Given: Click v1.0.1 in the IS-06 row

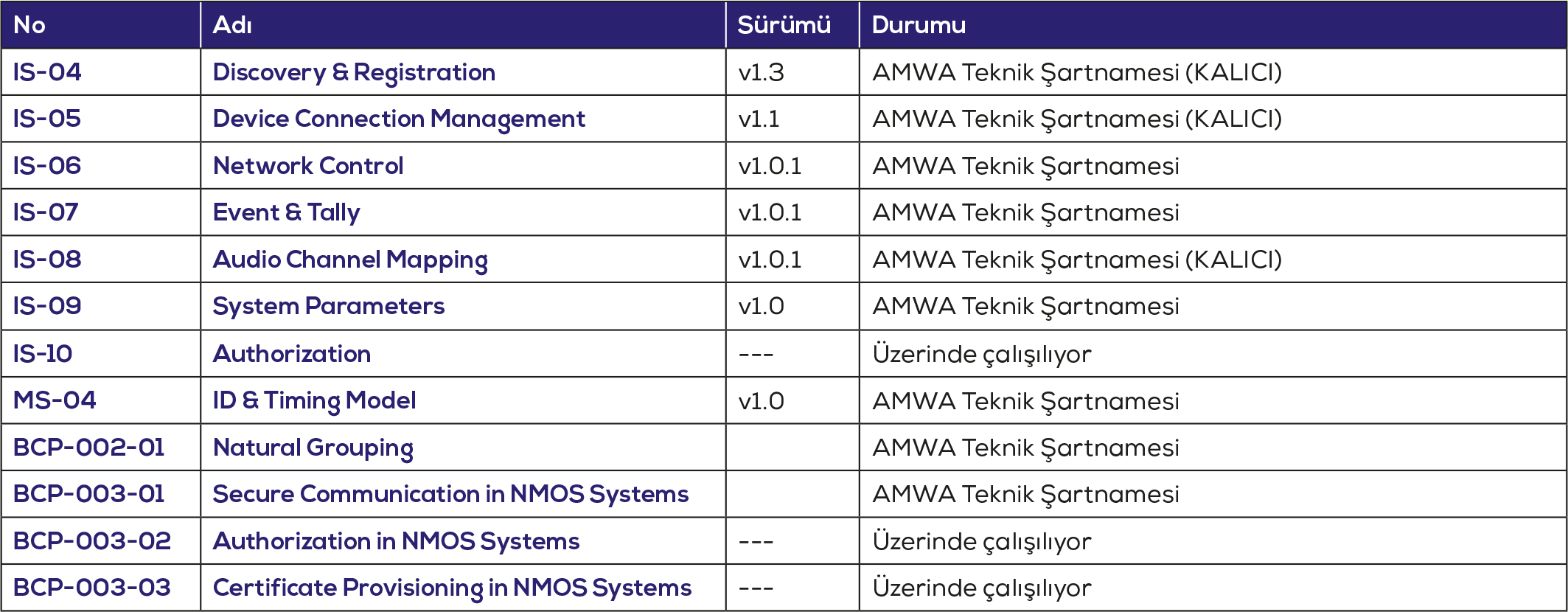Looking at the screenshot, I should click(x=770, y=166).
